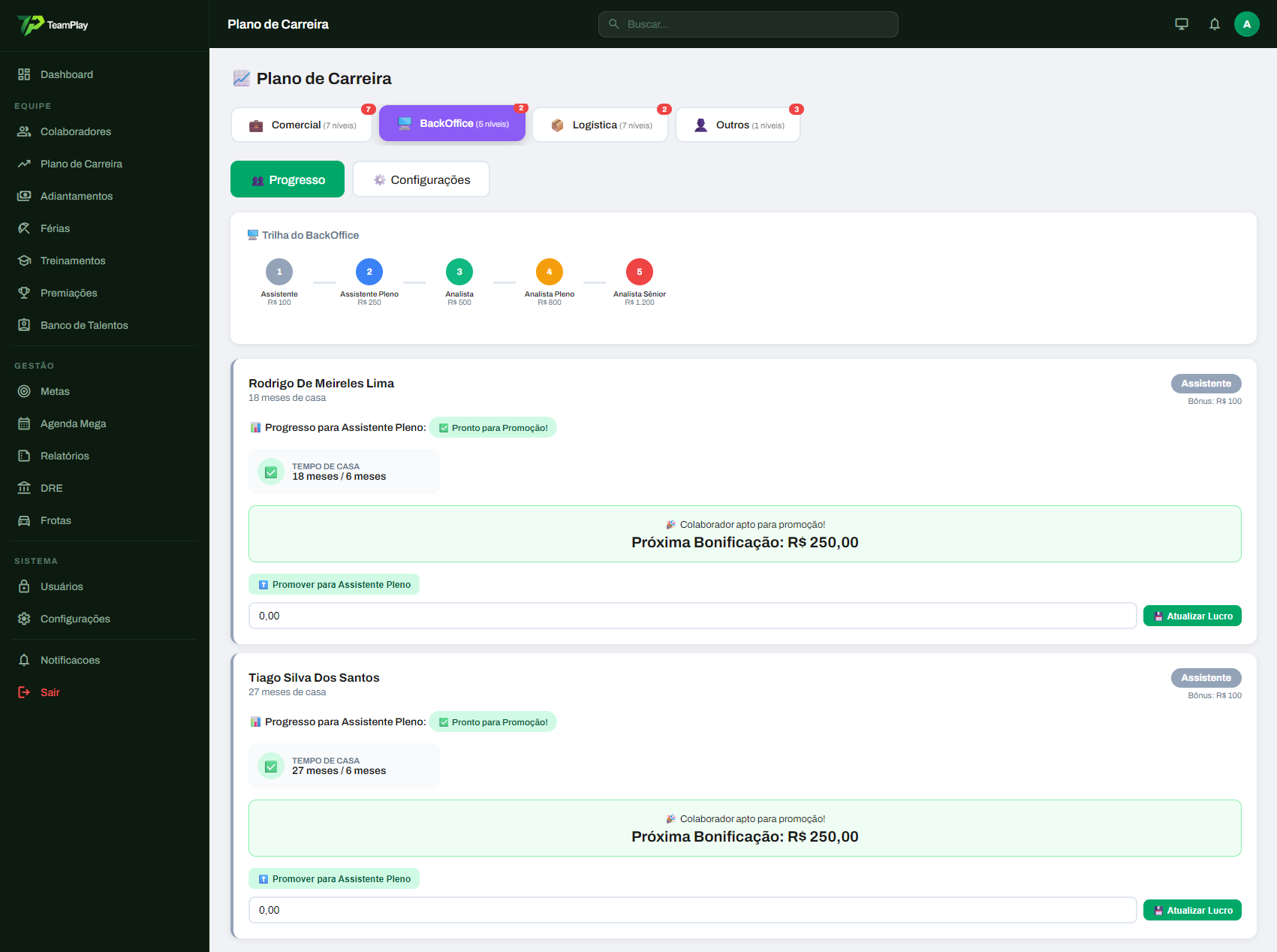The width and height of the screenshot is (1277, 952).
Task: Click the Usuários lock icon
Action: click(24, 586)
